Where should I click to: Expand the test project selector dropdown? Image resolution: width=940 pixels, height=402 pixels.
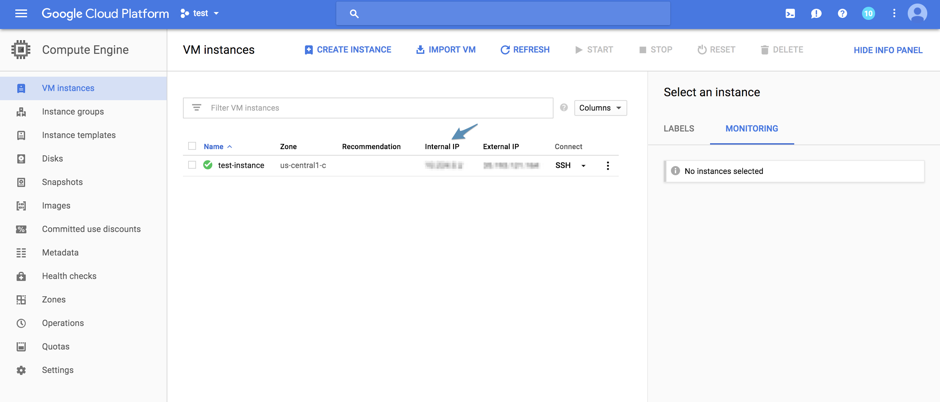(x=200, y=14)
